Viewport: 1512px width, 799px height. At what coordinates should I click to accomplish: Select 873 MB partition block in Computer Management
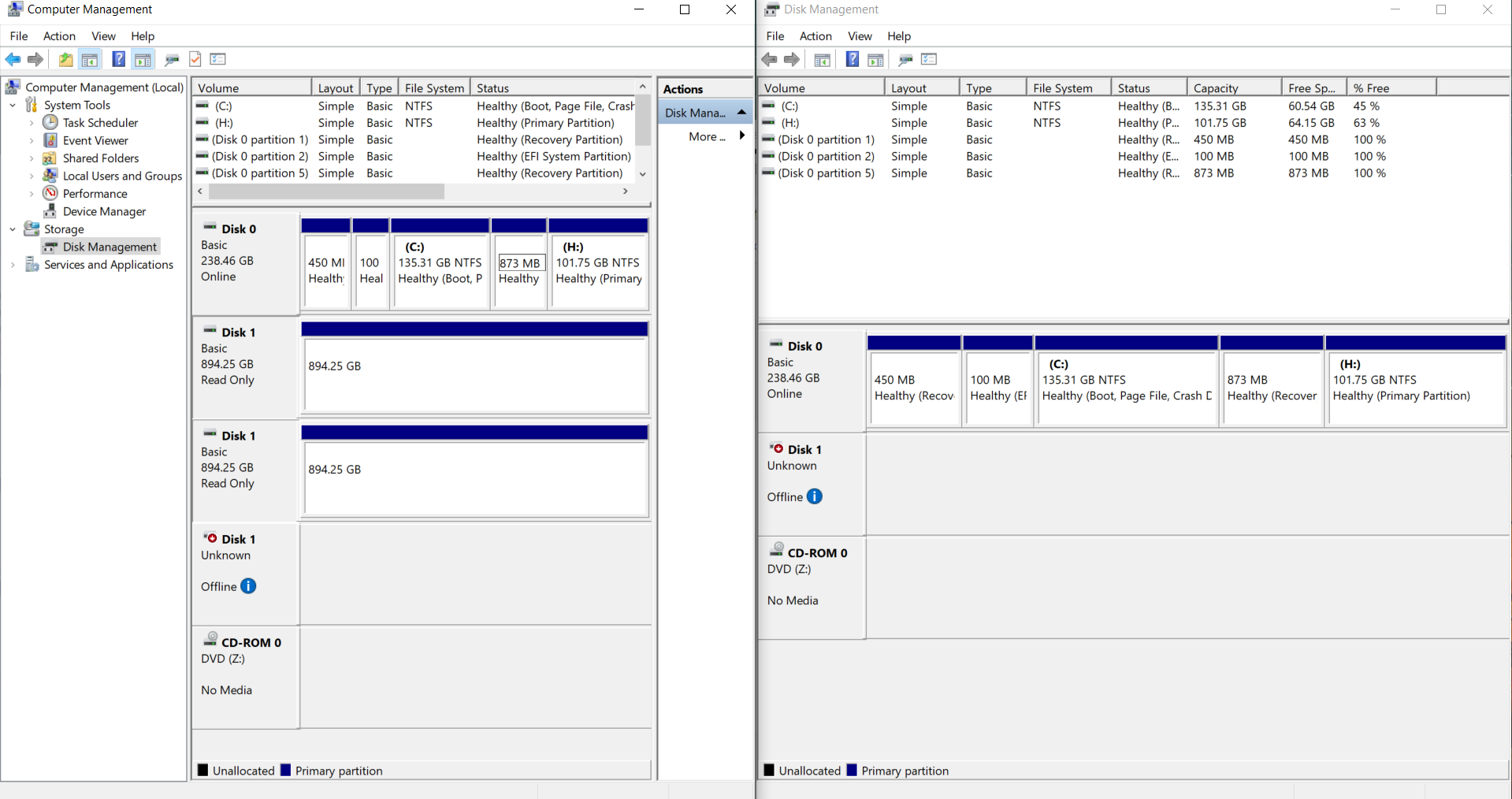pyautogui.click(x=518, y=265)
